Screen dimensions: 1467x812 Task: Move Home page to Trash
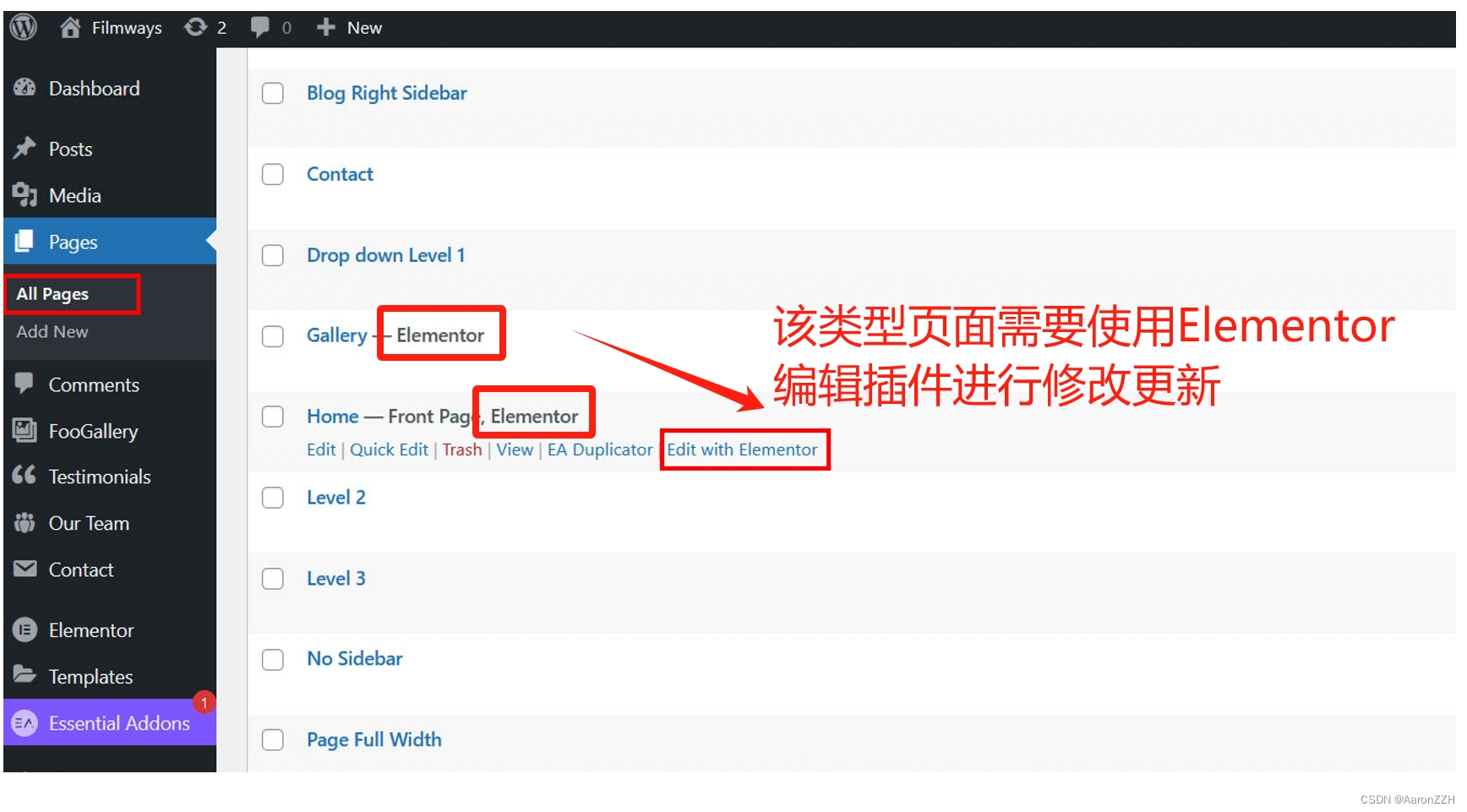461,450
